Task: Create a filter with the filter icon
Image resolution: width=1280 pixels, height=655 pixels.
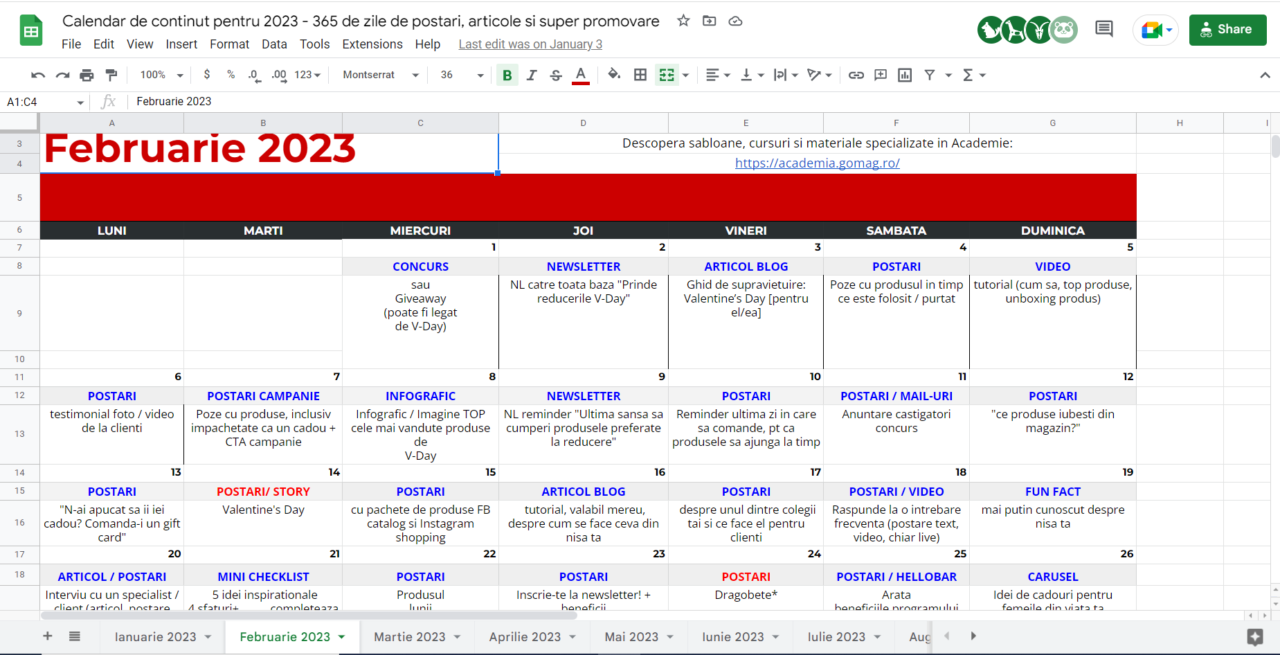Action: pos(932,74)
